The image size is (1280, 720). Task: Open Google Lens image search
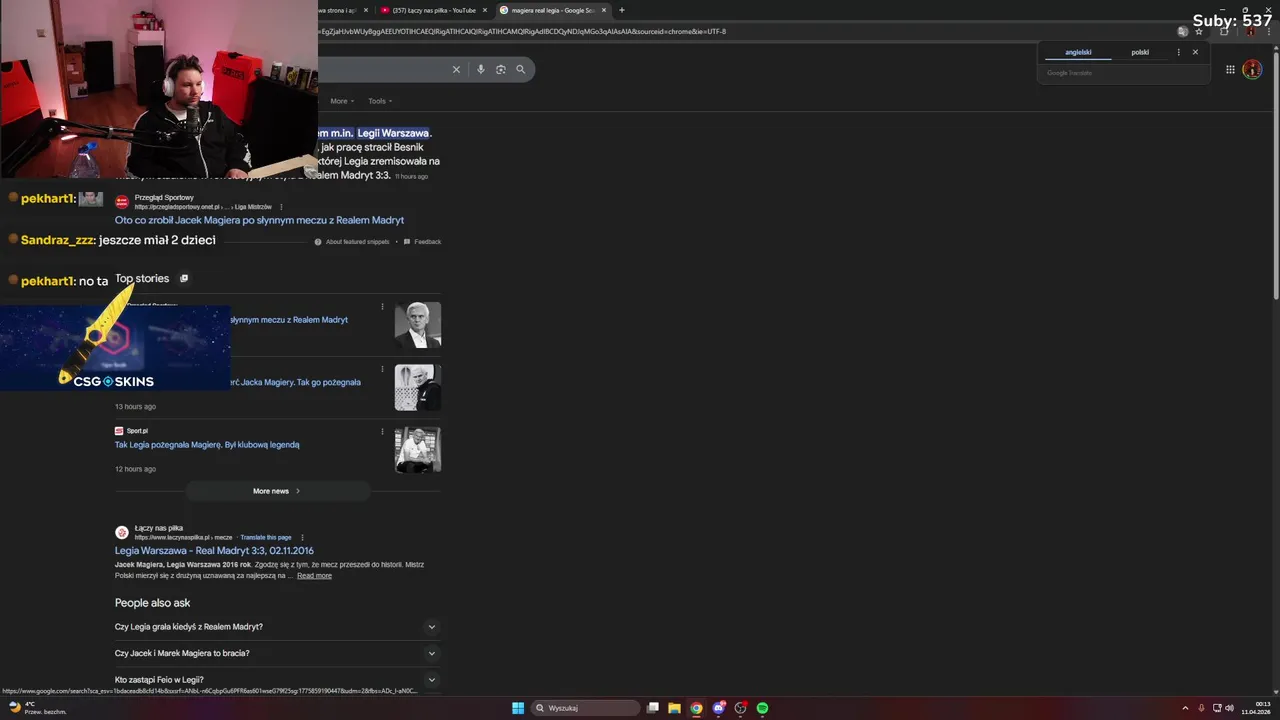501,69
